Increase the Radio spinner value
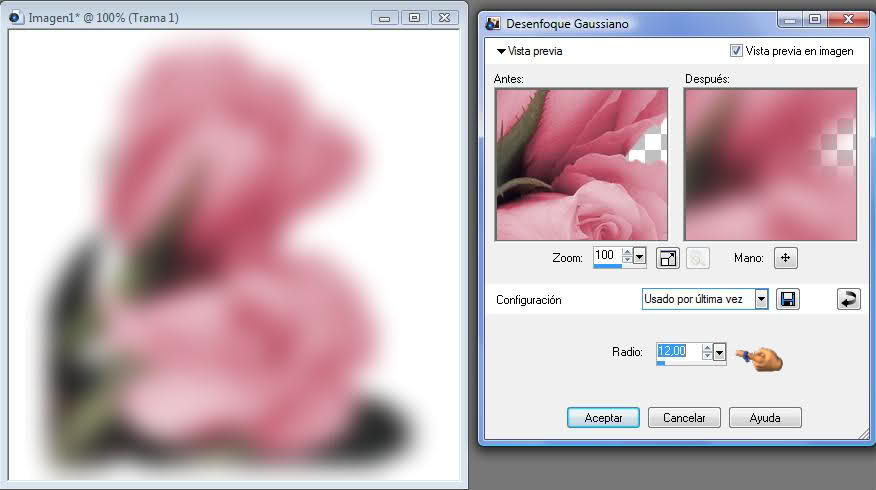 pos(707,348)
